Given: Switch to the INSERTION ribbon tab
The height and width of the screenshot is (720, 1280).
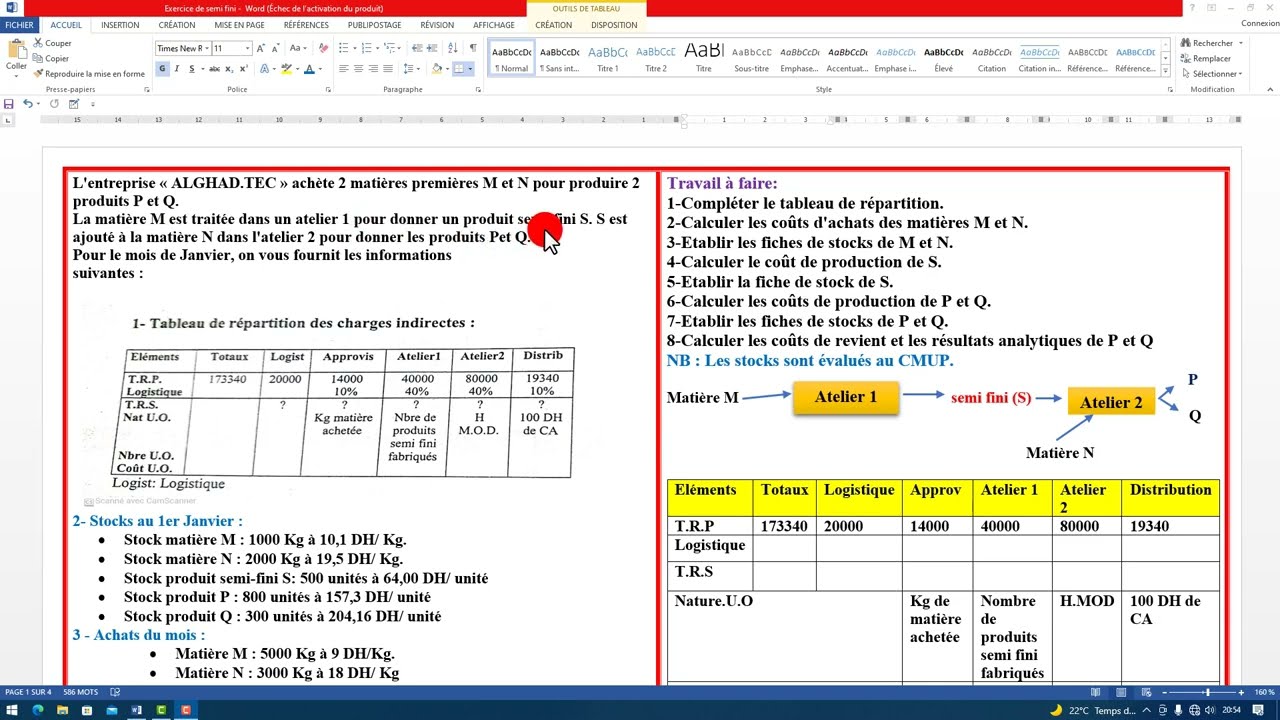Looking at the screenshot, I should (120, 25).
